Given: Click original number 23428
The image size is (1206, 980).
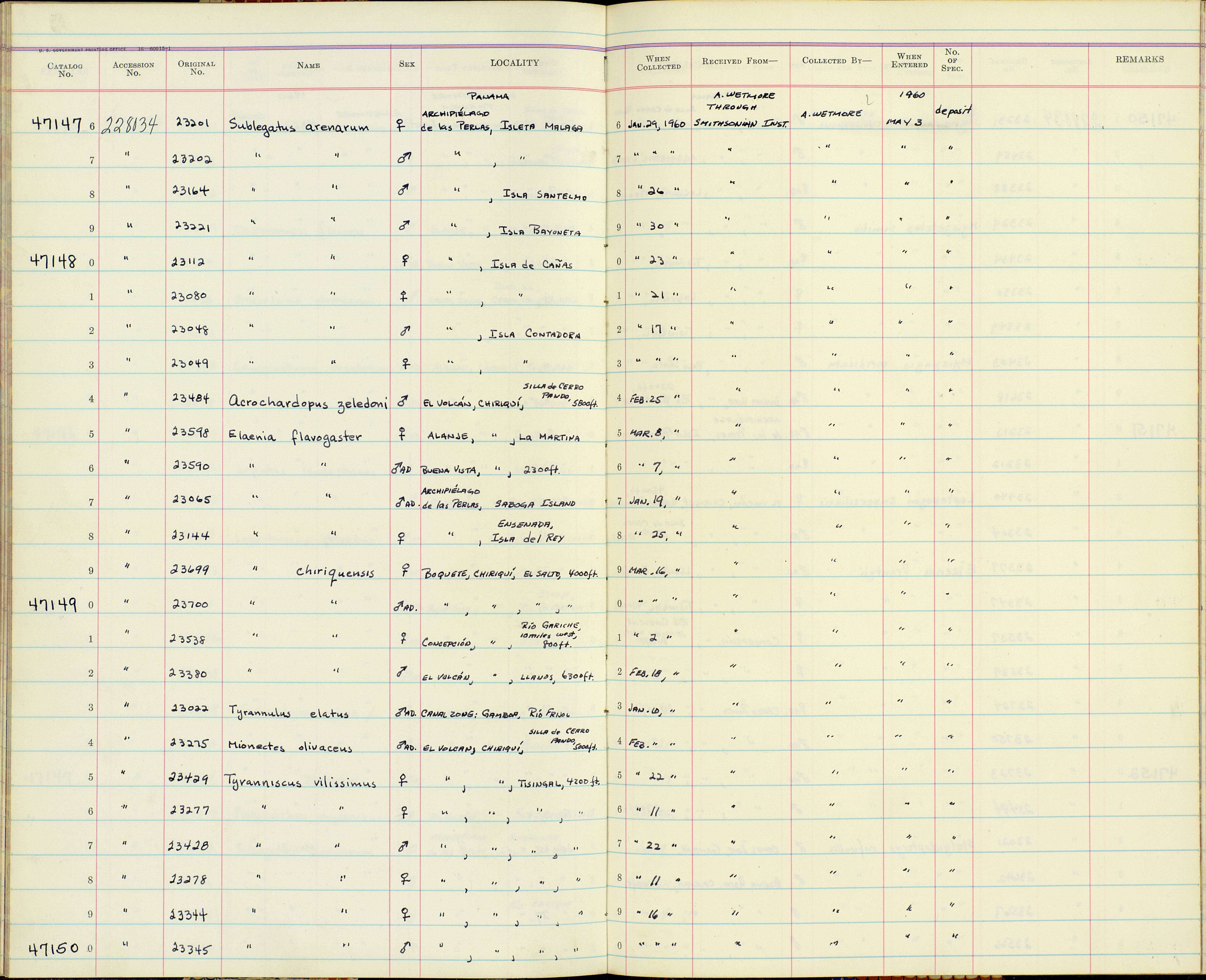Looking at the screenshot, I should click(189, 846).
